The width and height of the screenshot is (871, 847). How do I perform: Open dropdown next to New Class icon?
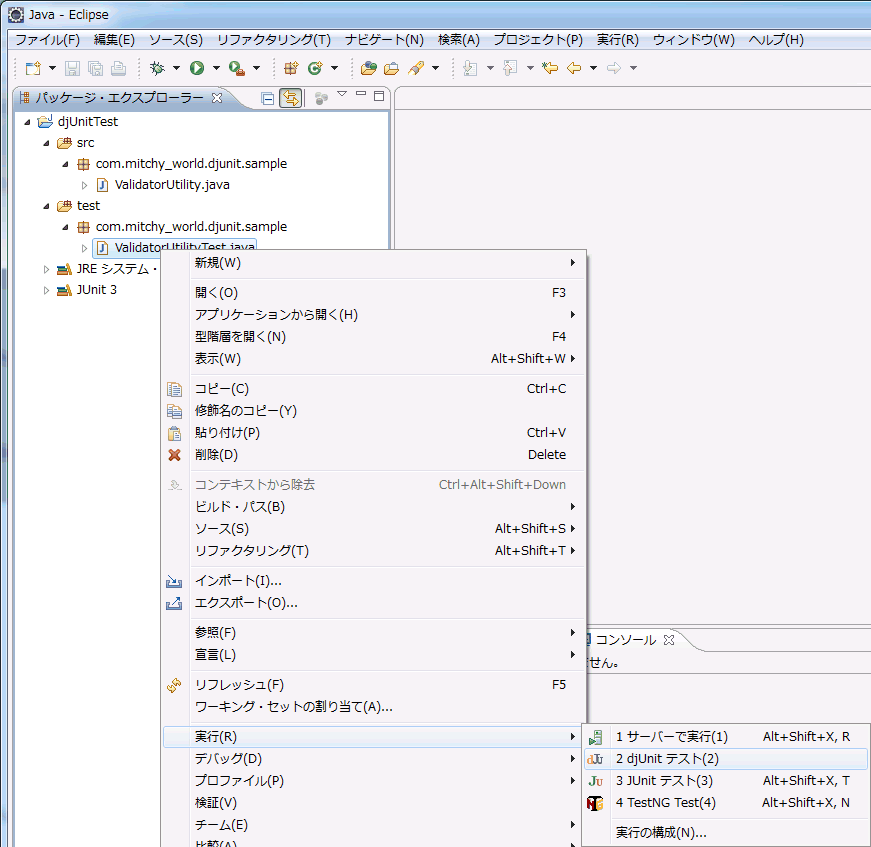tap(334, 68)
